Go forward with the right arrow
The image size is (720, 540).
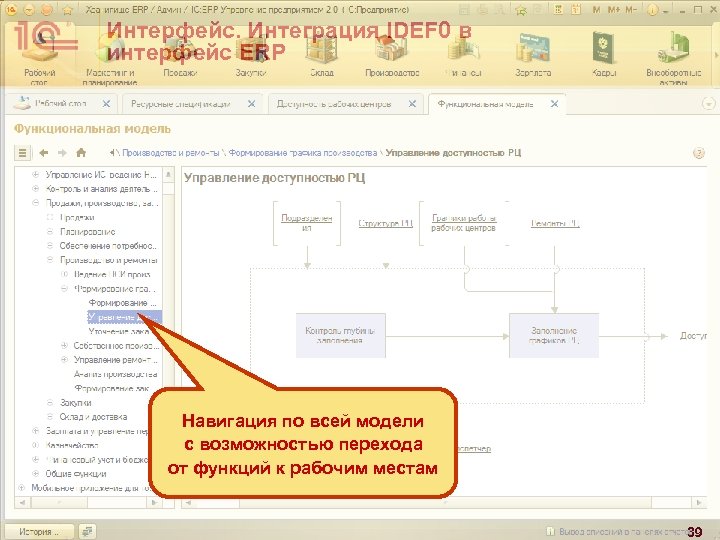(62, 153)
